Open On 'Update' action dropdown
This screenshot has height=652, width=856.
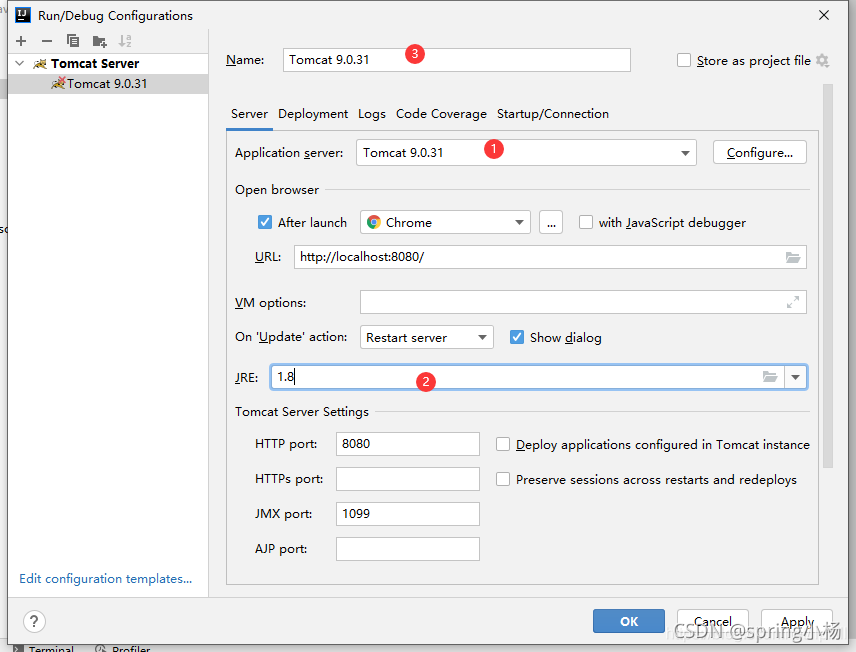(x=482, y=337)
